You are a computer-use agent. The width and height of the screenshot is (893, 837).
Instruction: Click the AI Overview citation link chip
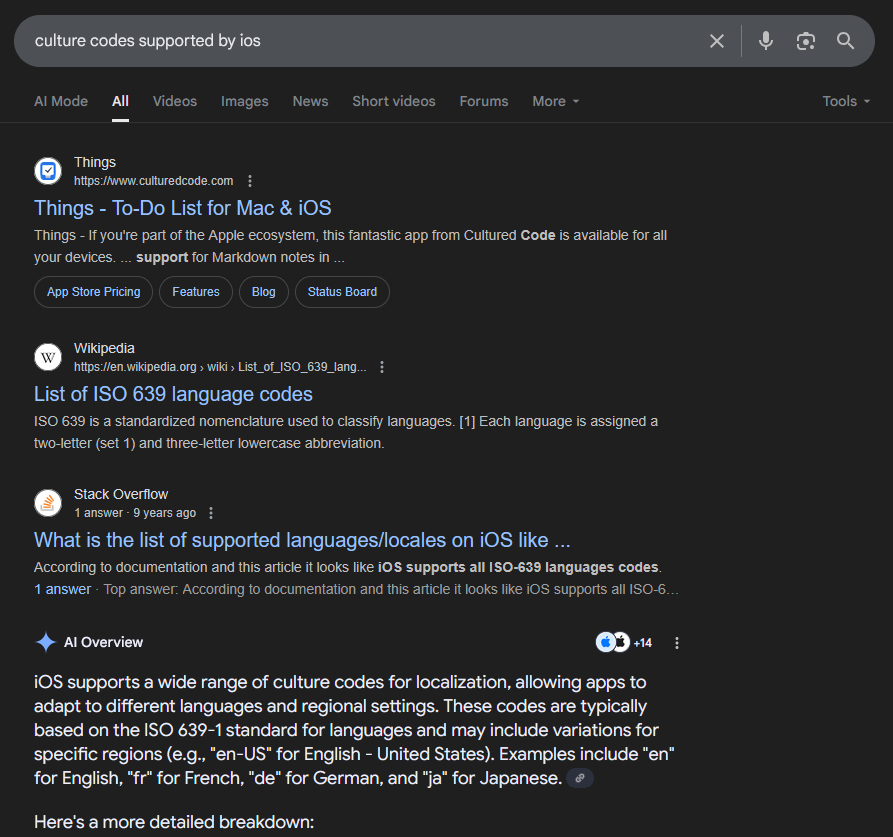click(580, 778)
